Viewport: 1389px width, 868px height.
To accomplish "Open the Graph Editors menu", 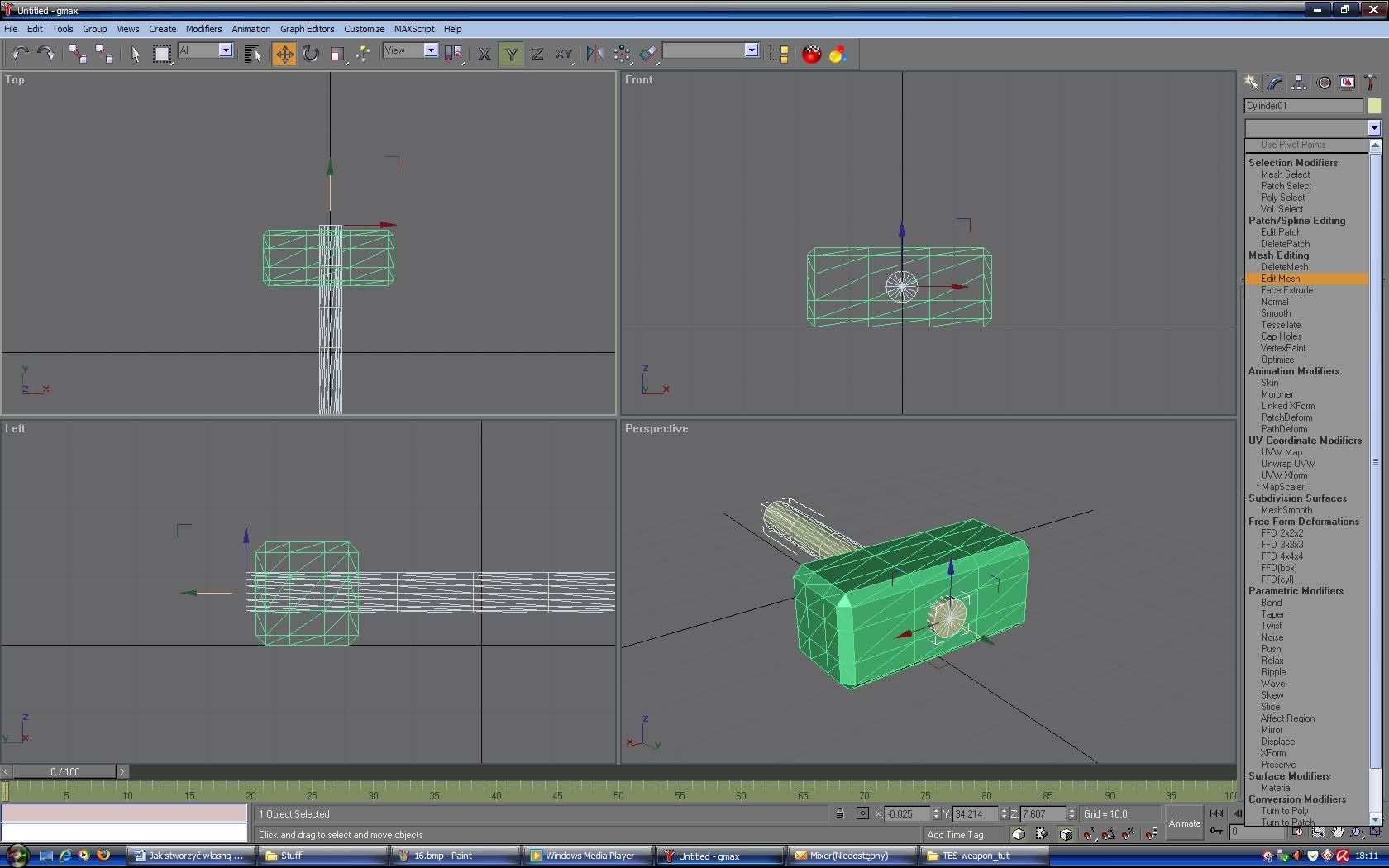I will tap(307, 29).
